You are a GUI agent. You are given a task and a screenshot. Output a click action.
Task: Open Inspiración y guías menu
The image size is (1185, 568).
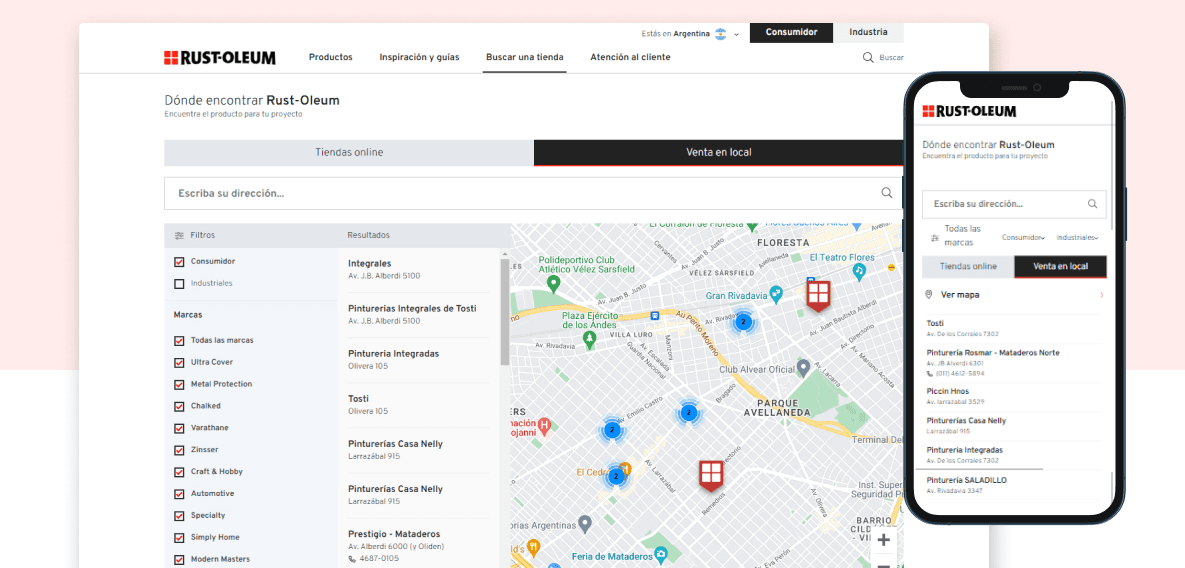(419, 57)
